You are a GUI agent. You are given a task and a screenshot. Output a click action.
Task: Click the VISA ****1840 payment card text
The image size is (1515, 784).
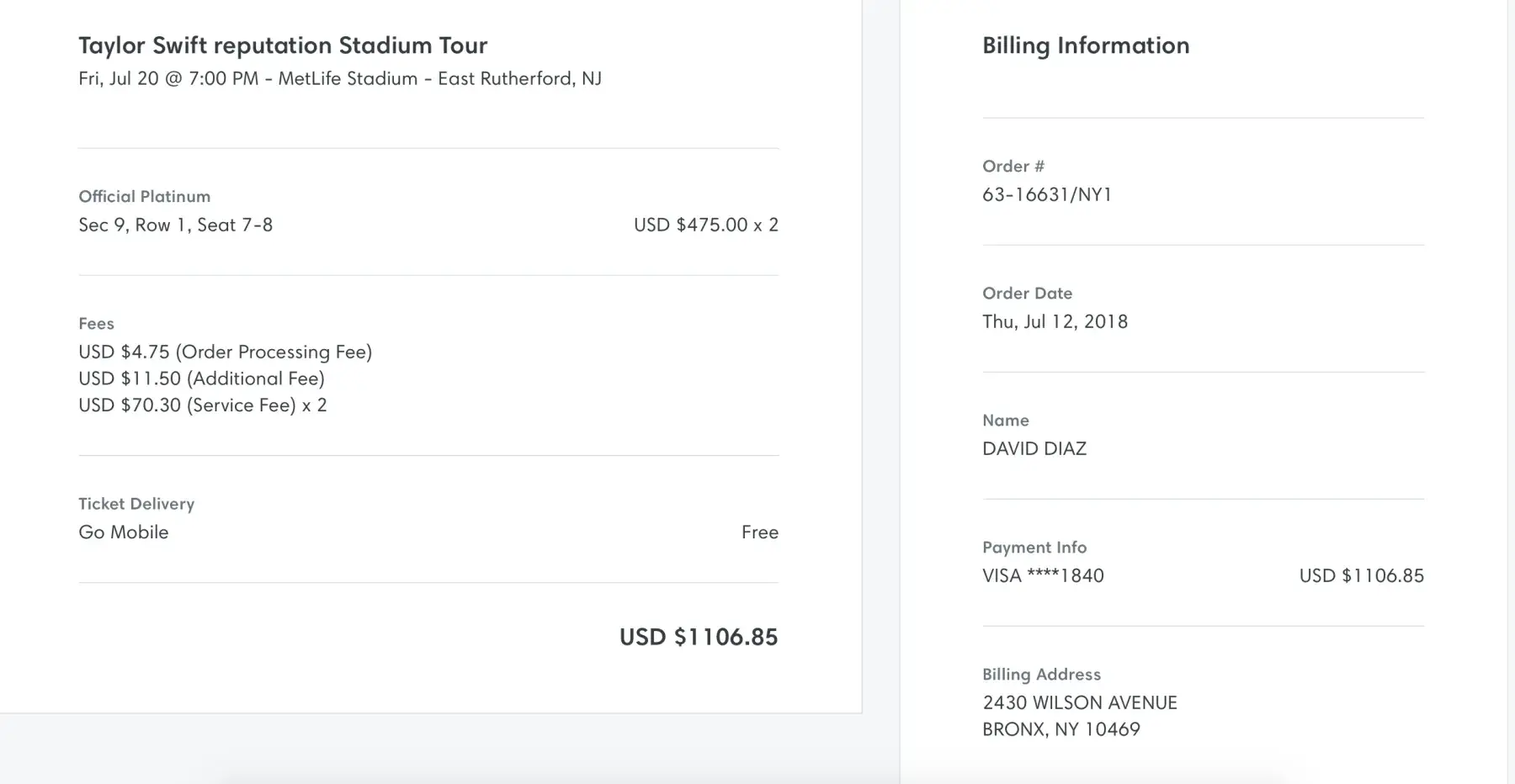pos(1043,576)
